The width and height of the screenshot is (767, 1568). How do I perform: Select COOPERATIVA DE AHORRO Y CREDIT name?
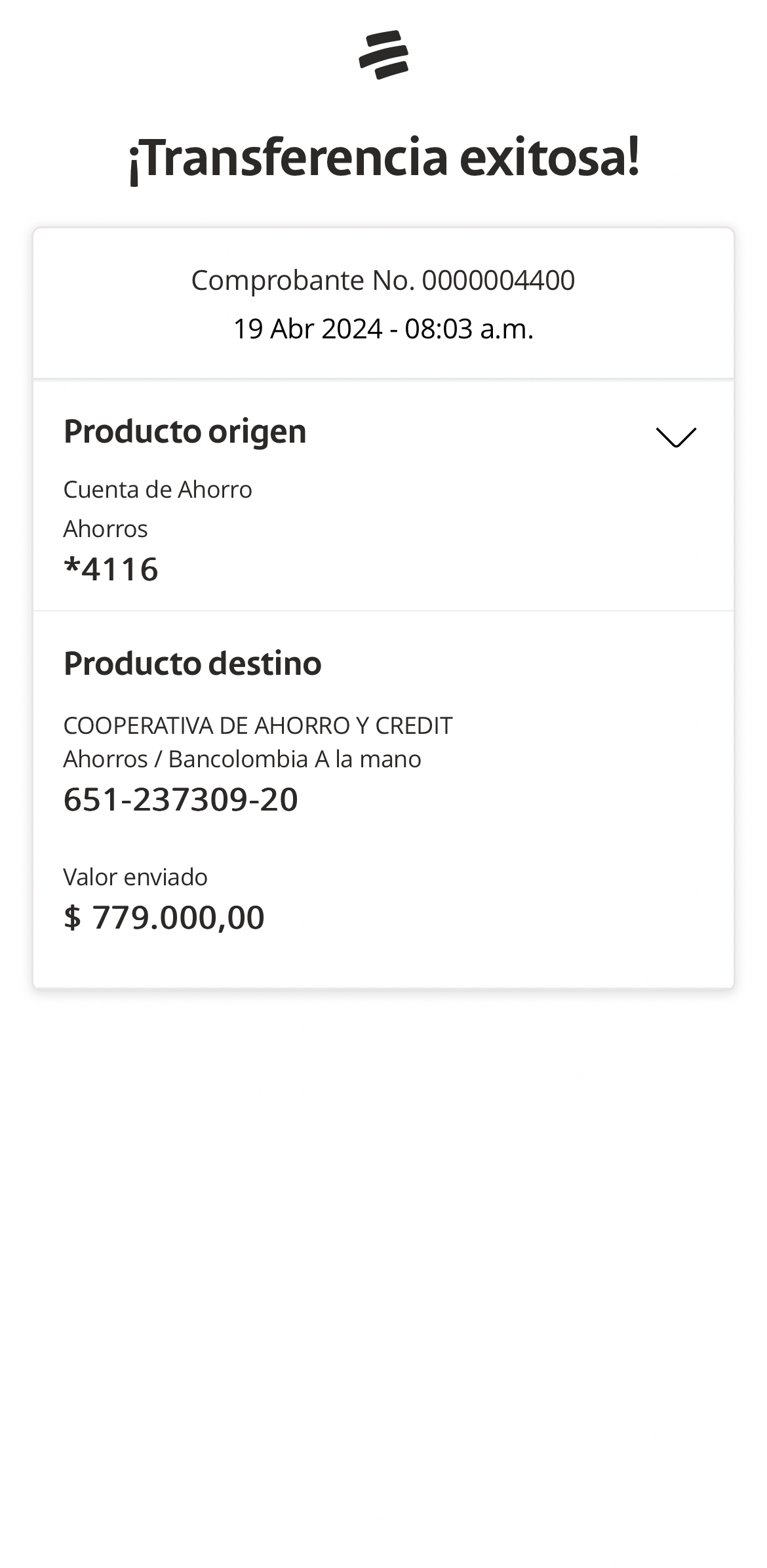click(x=258, y=726)
